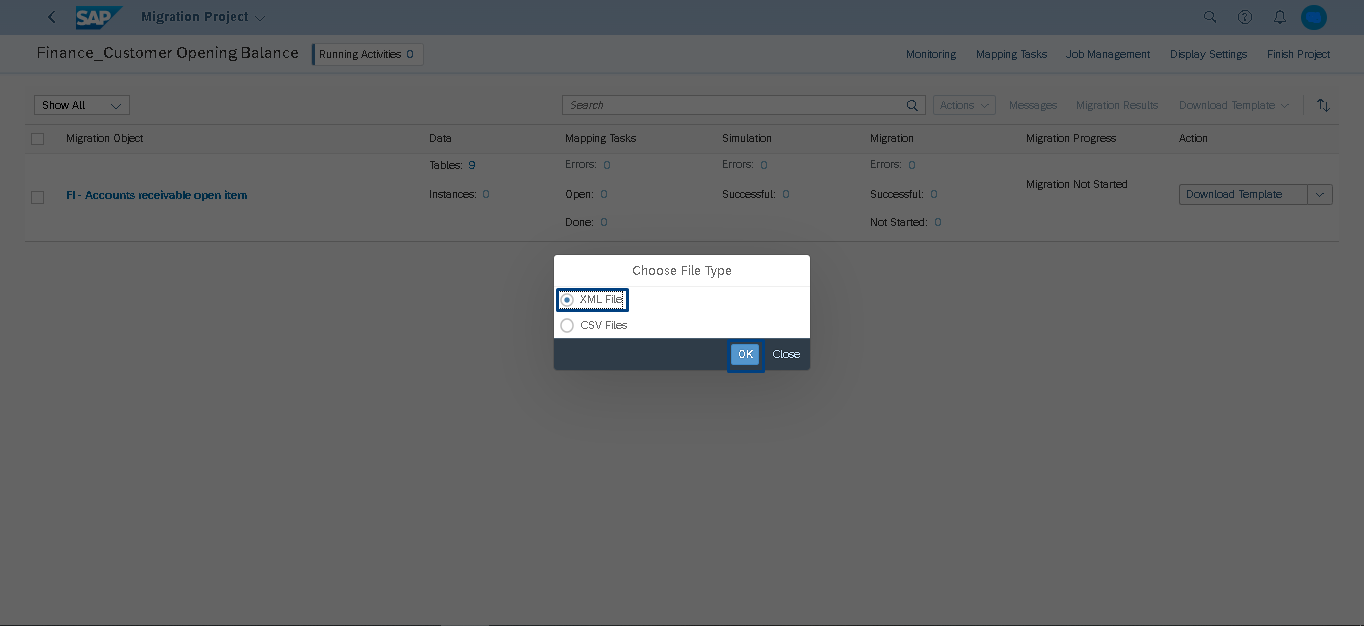Click into the Search input field
Viewport: 1364px width, 626px height.
732,105
